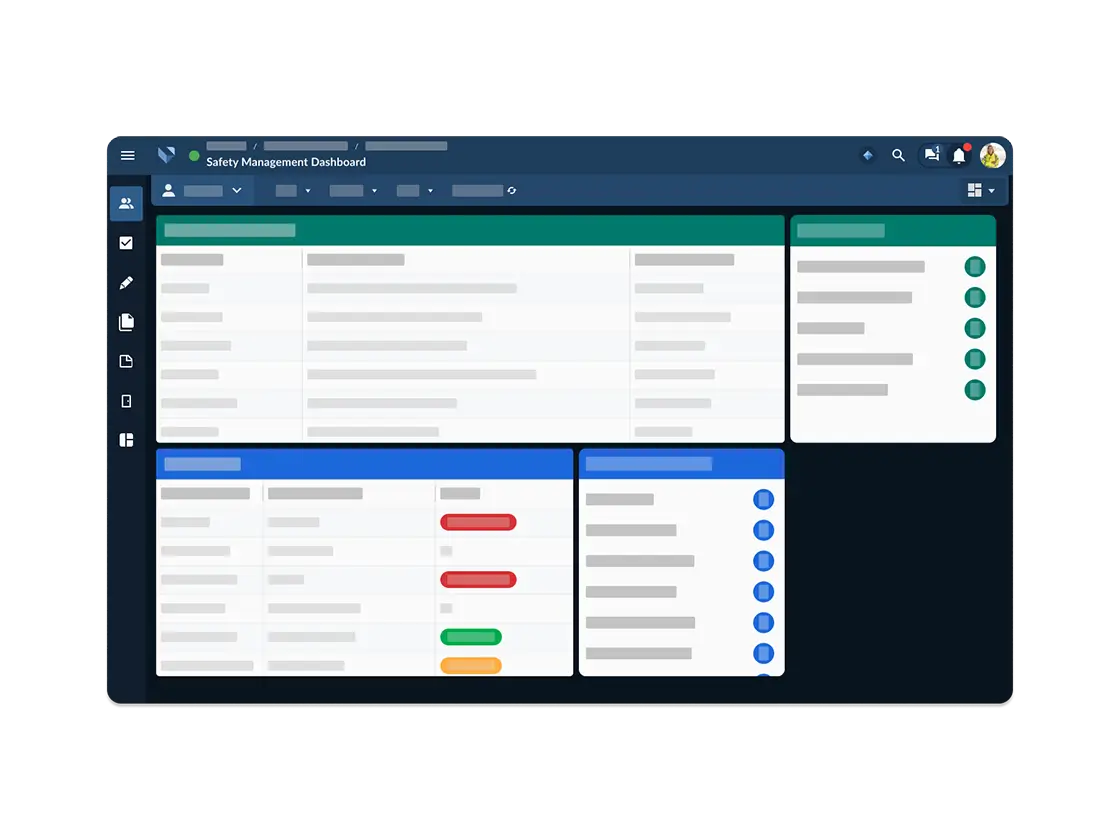
Task: Open the dashboard layout switcher dropdown
Action: [981, 190]
